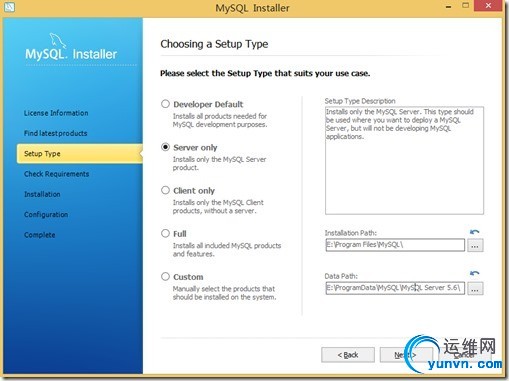The image size is (509, 381).
Task: Go to the Complete step
Action: [x=39, y=235]
